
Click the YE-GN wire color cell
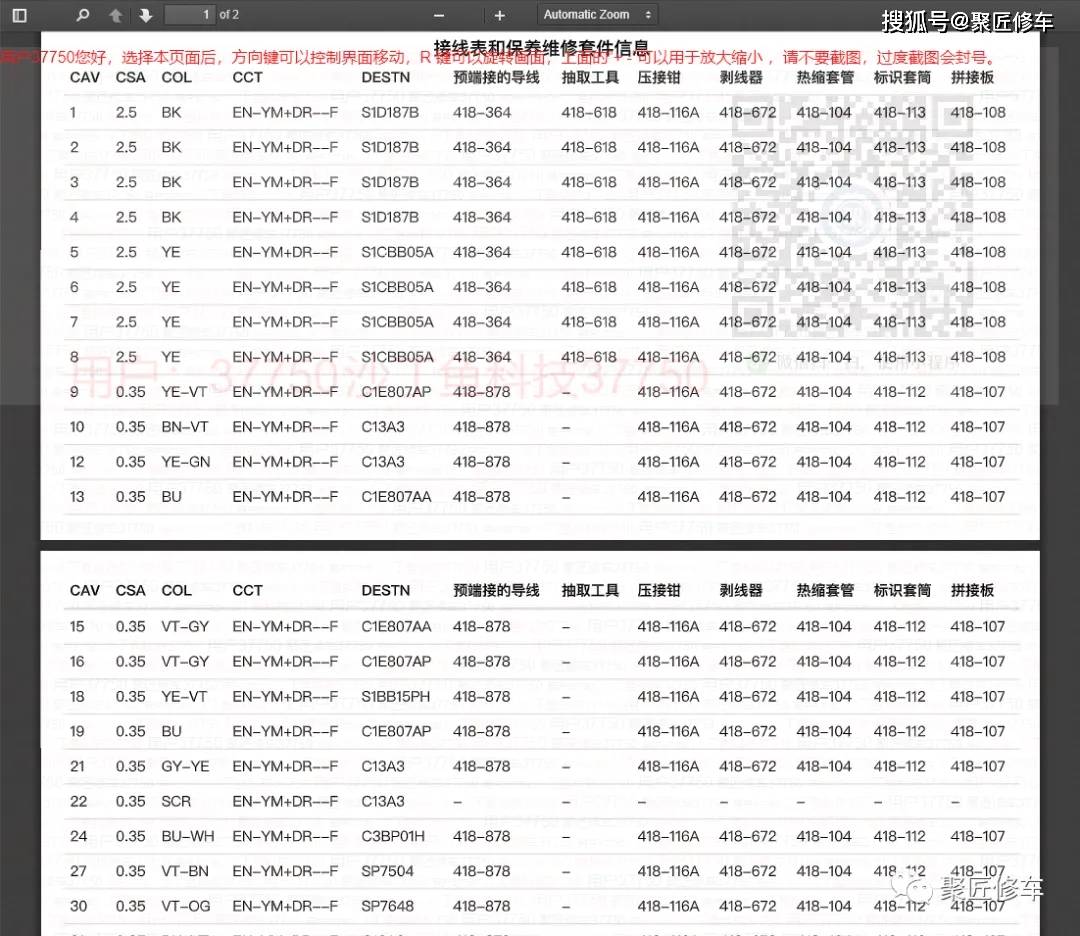[186, 461]
